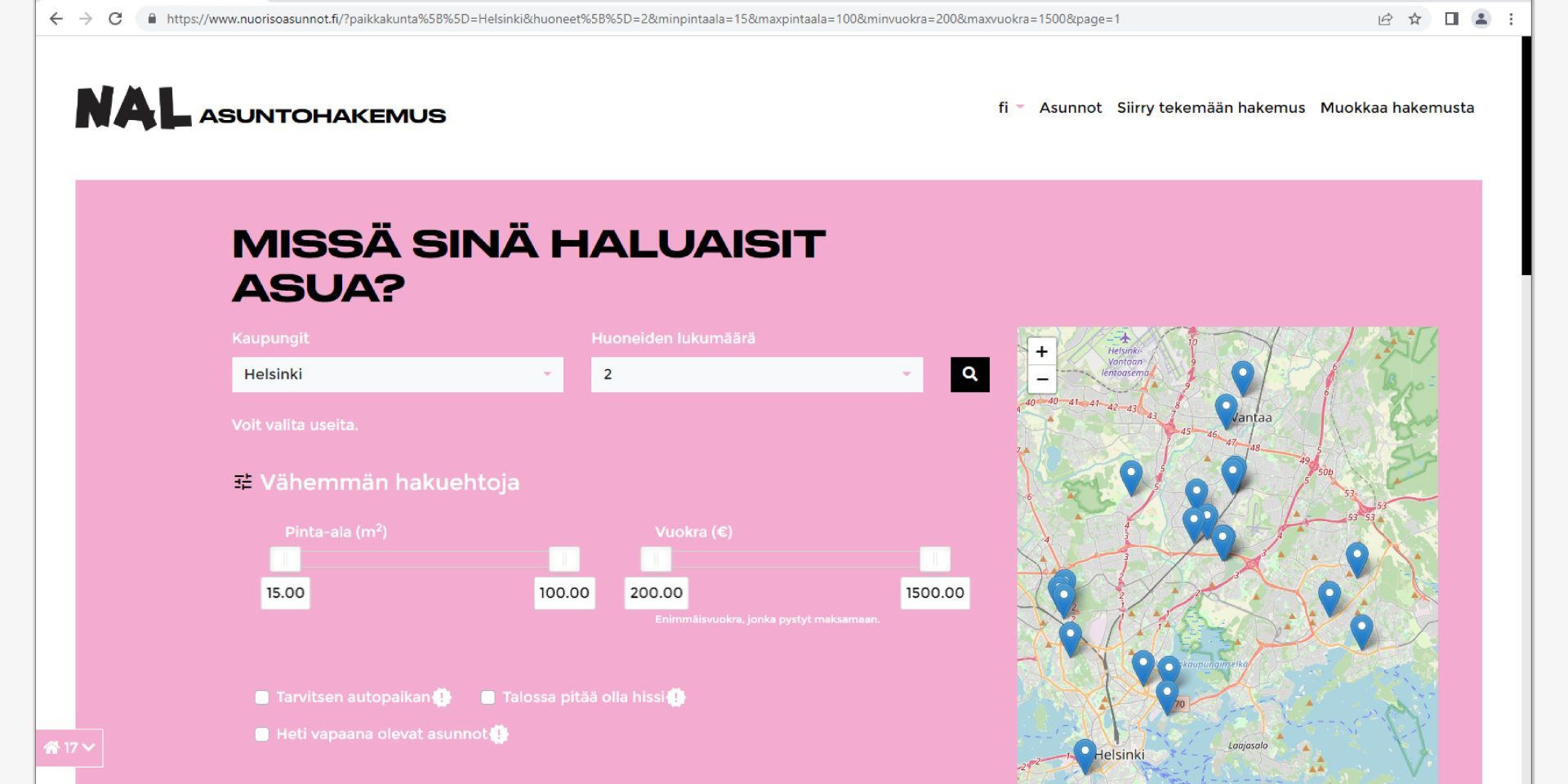
Task: Click the info badge next to Tarvitsen autopaikan
Action: pyautogui.click(x=442, y=697)
